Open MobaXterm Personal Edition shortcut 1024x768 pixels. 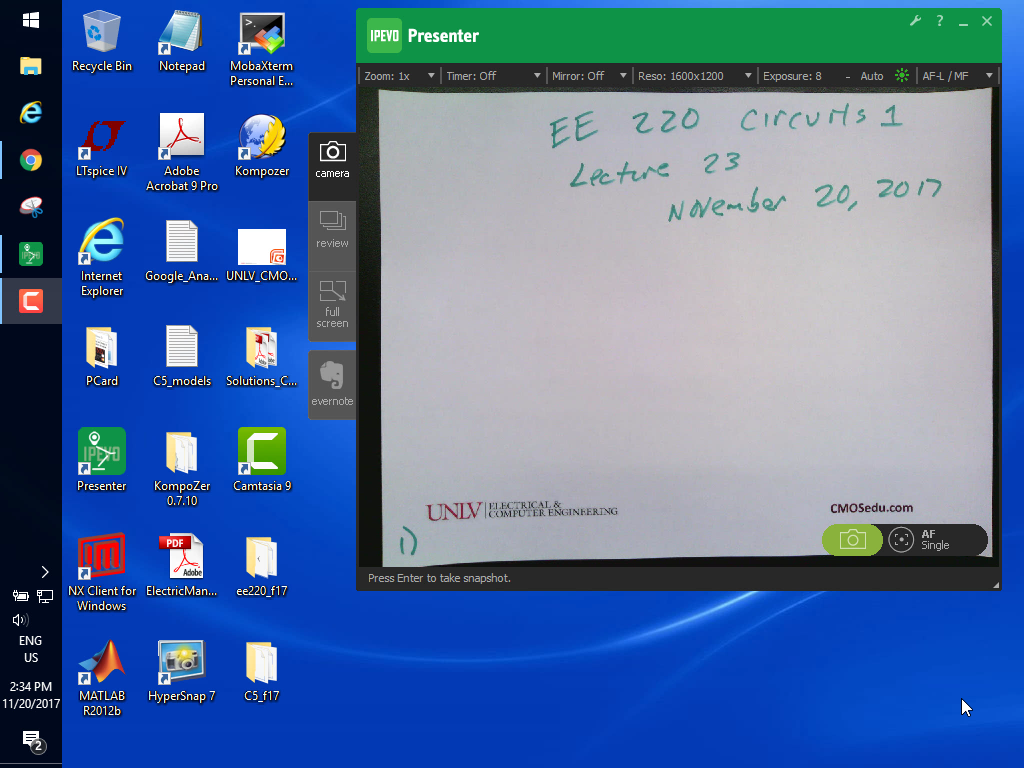tap(261, 50)
